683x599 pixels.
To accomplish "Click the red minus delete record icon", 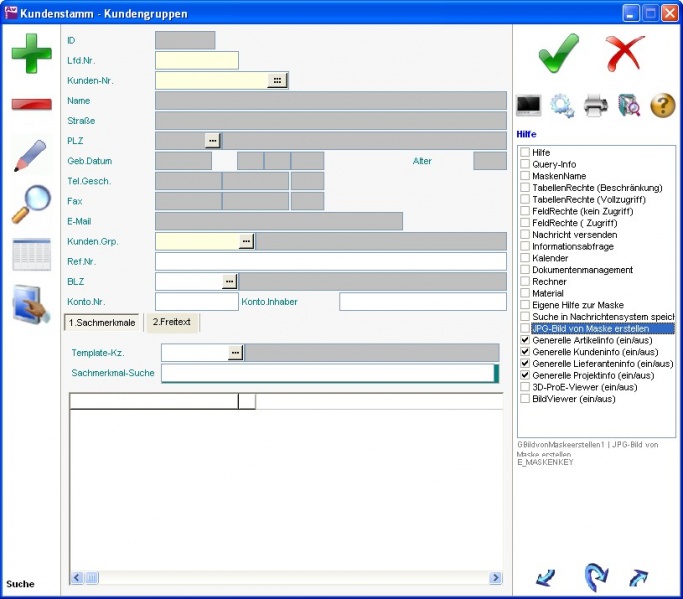I will tap(31, 104).
